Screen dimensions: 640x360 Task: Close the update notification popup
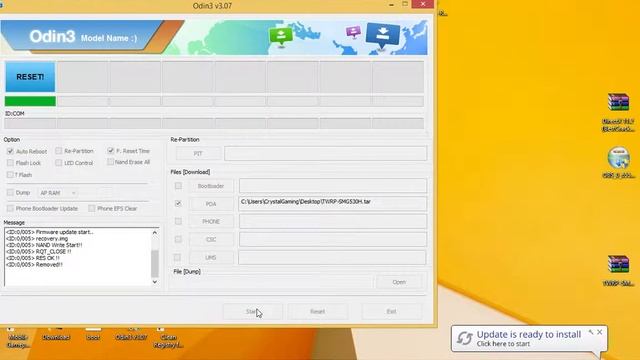[x=600, y=332]
